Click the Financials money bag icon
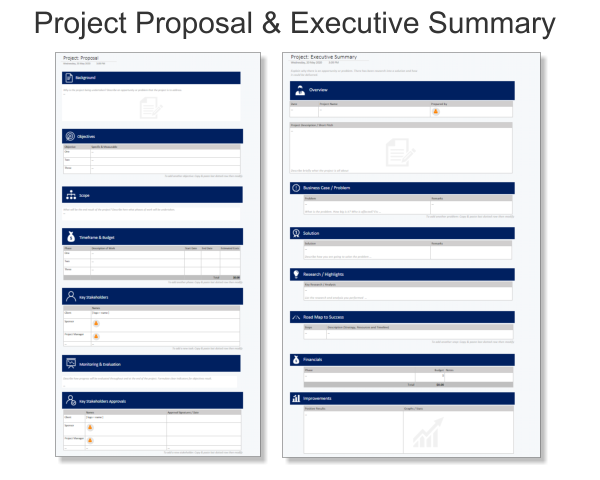The width and height of the screenshot is (600, 480). click(296, 359)
